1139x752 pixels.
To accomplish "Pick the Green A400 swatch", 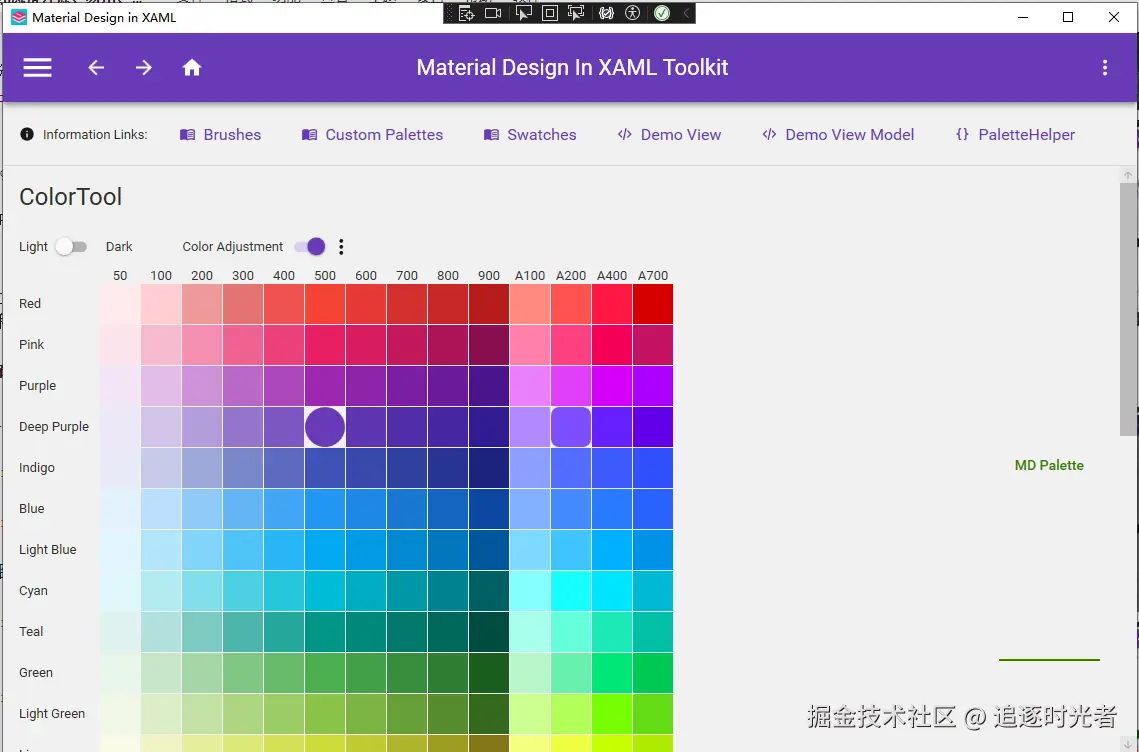I will click(612, 674).
